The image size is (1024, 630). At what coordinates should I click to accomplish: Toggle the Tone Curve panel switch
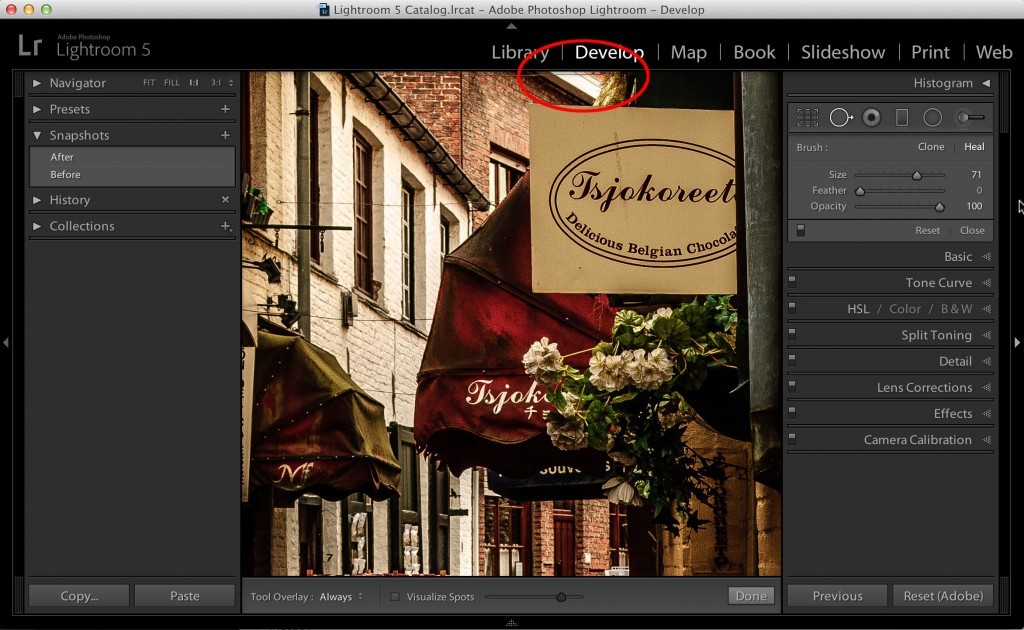pos(792,281)
